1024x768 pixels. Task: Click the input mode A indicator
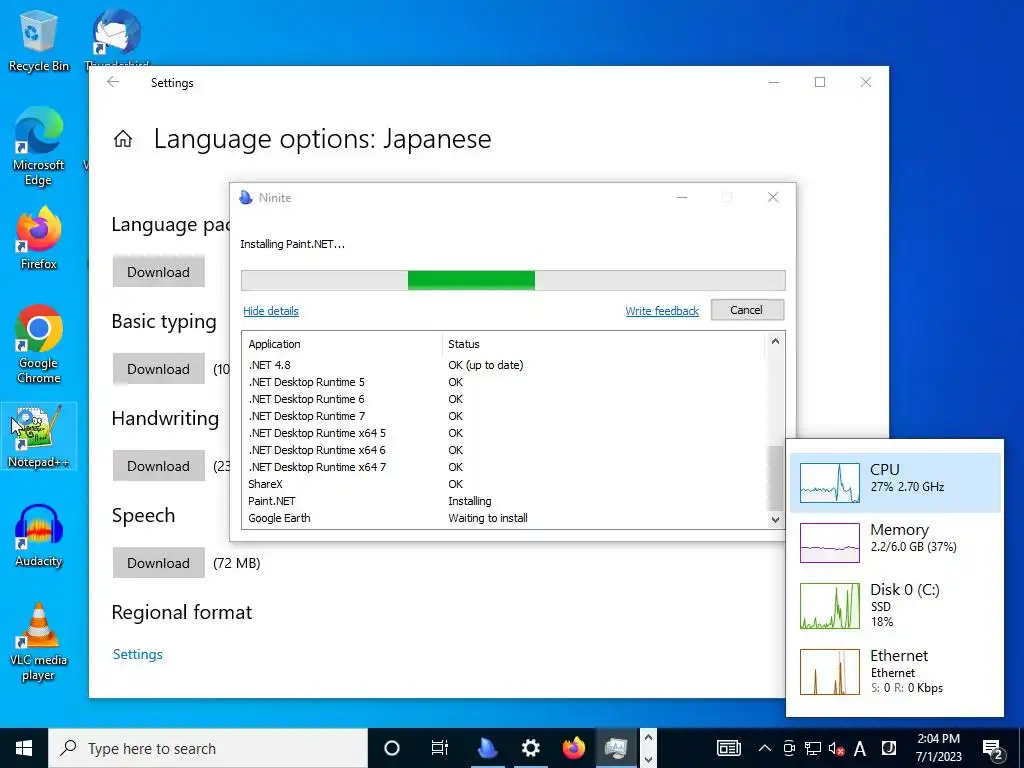pyautogui.click(x=860, y=748)
